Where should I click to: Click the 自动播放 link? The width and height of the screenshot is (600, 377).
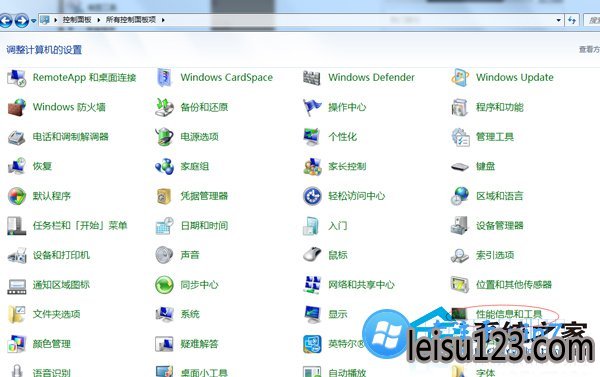tap(347, 372)
